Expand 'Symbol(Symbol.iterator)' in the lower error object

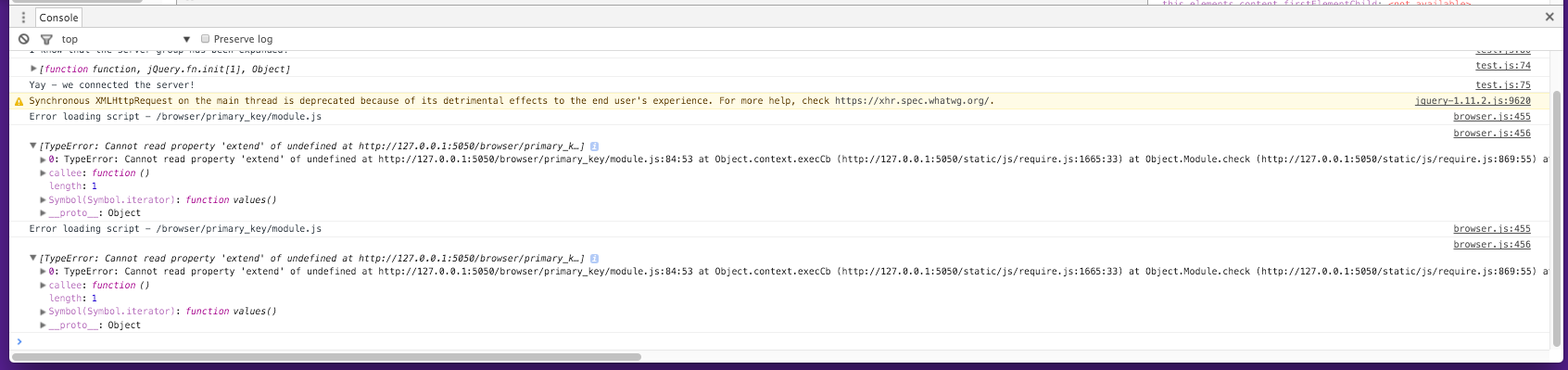point(43,312)
